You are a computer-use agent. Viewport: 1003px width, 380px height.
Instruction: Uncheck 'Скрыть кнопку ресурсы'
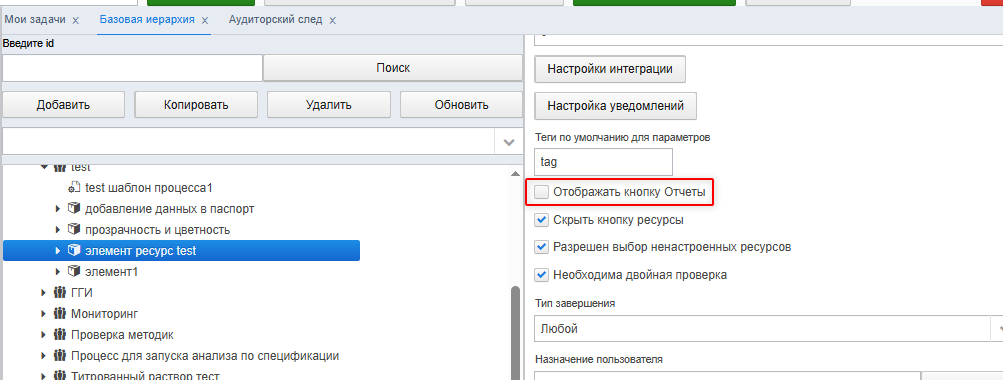pyautogui.click(x=542, y=220)
